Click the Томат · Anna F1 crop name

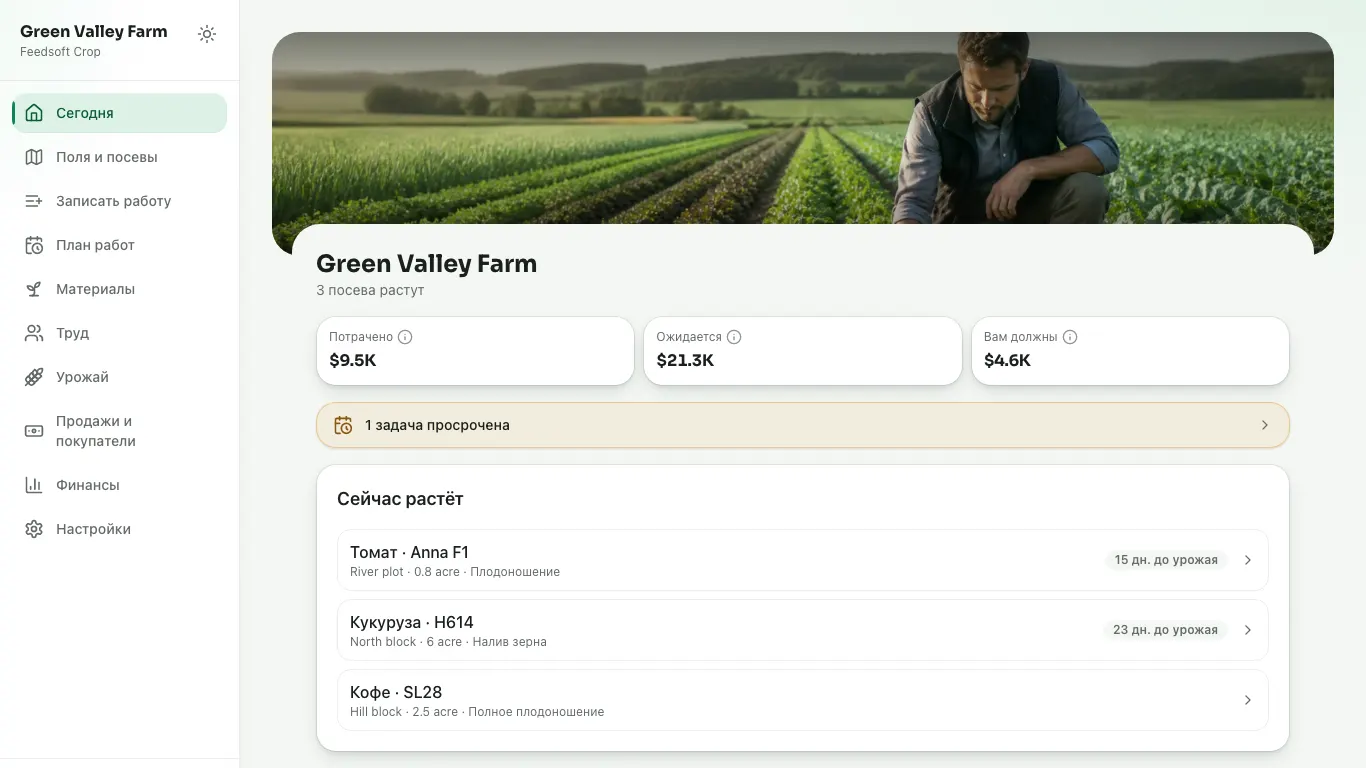click(409, 552)
